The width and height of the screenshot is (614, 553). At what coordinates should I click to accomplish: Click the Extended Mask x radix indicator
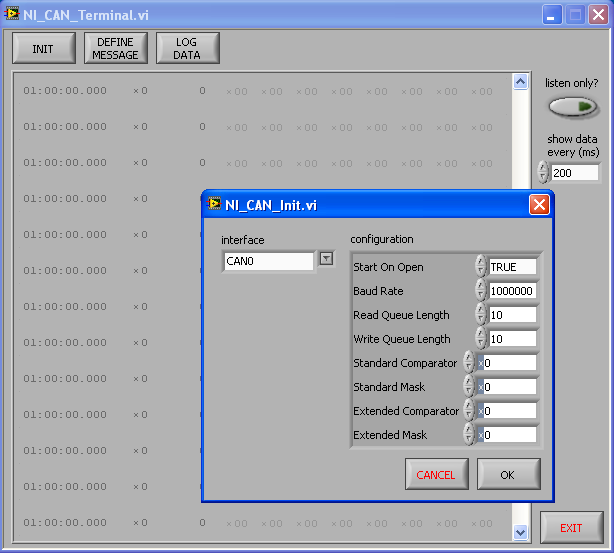coord(480,435)
